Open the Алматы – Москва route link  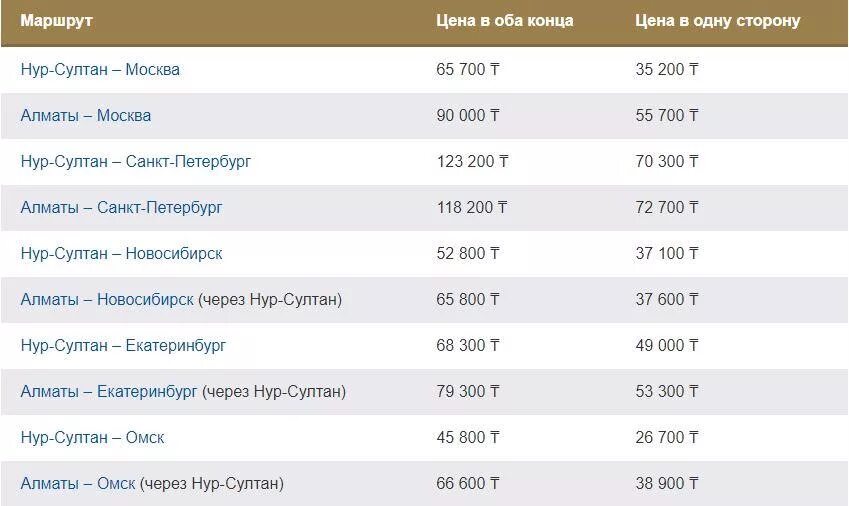86,115
